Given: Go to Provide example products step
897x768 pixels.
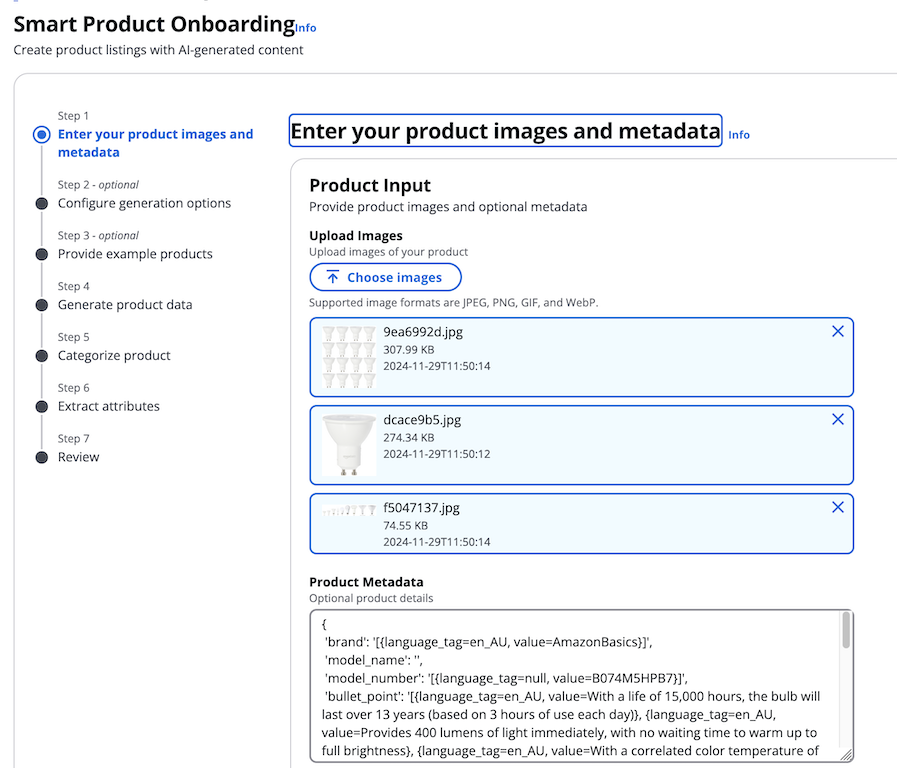Looking at the screenshot, I should click(x=135, y=254).
